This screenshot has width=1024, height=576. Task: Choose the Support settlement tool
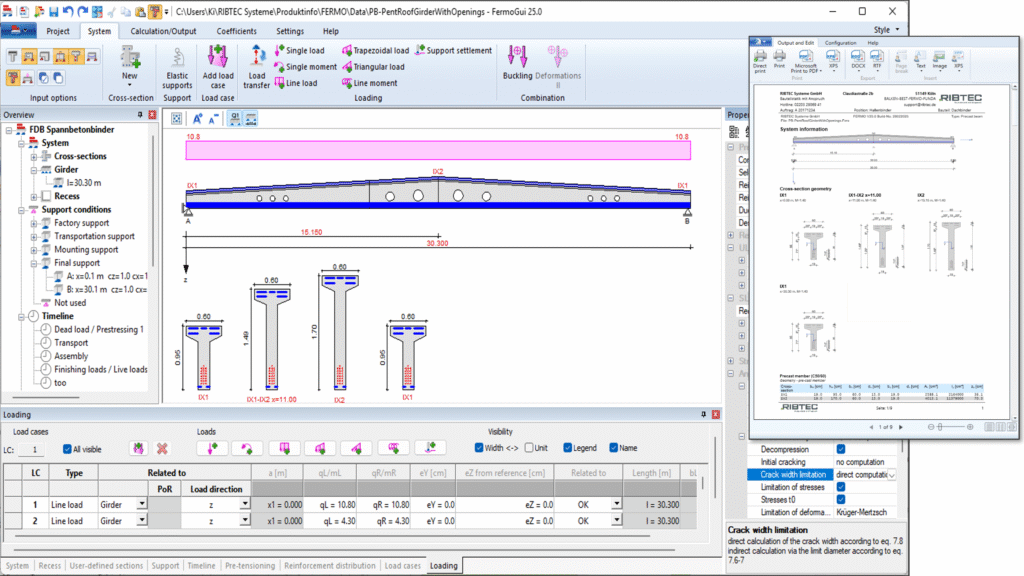click(x=454, y=50)
